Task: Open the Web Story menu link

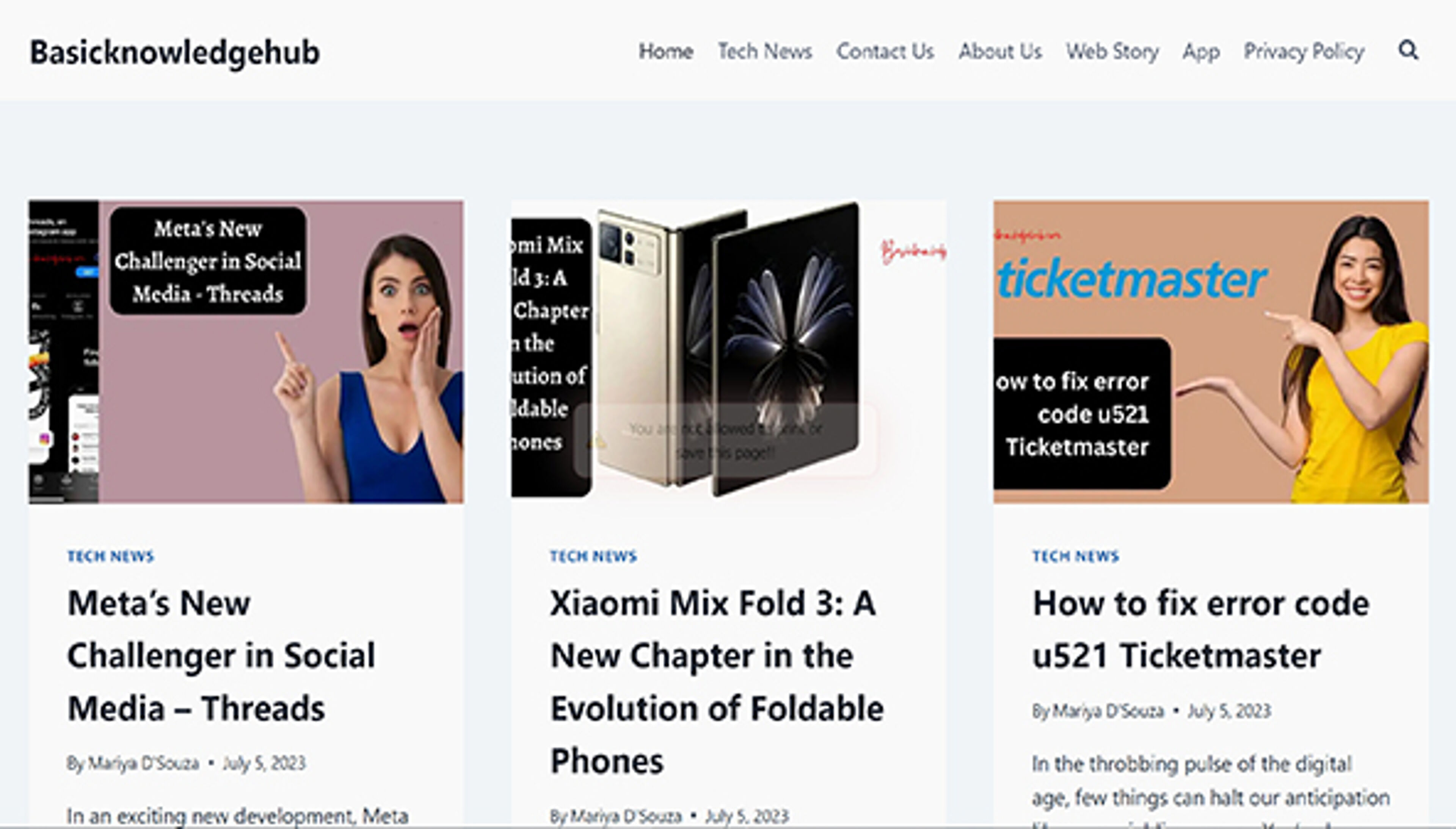Action: [1112, 52]
